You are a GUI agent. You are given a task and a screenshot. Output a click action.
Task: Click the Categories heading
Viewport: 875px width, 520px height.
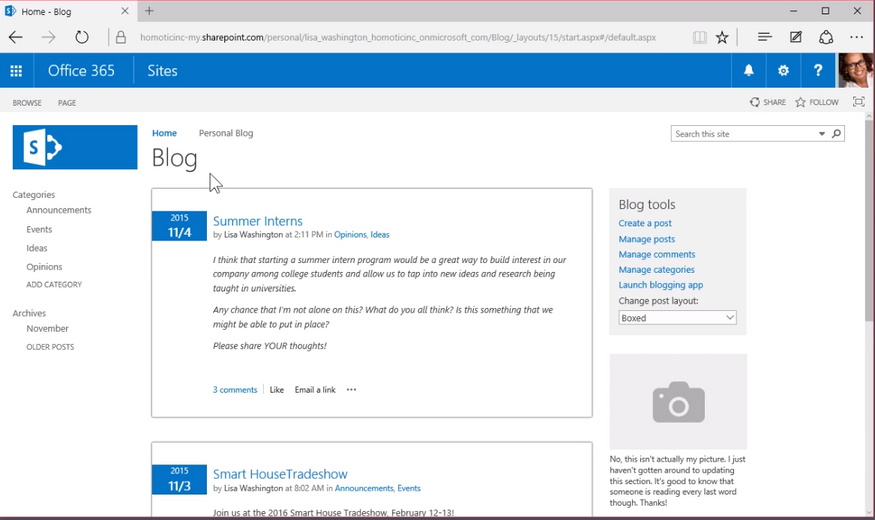[34, 195]
